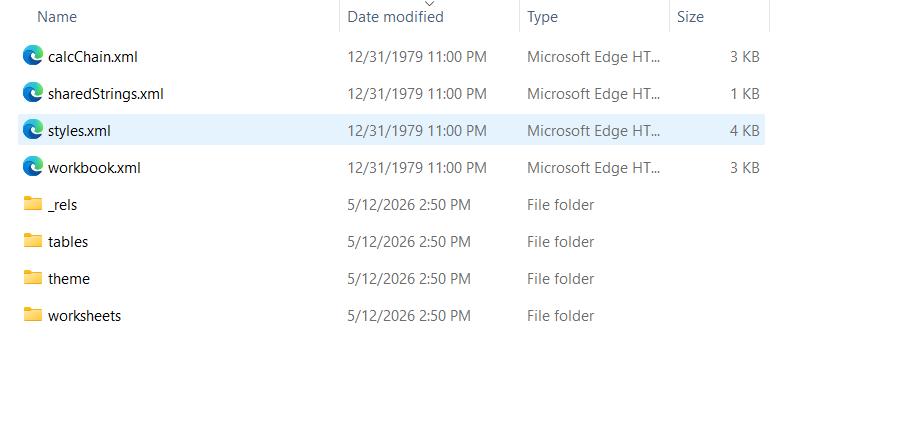Select the calcChain.xml Edge file icon
Image resolution: width=907 pixels, height=436 pixels.
tap(33, 56)
